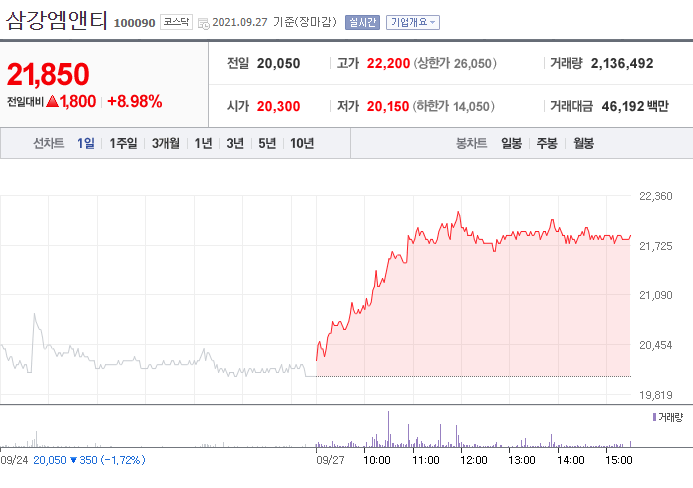
Task: Click the lower limit price 14,050
Action: click(x=471, y=107)
